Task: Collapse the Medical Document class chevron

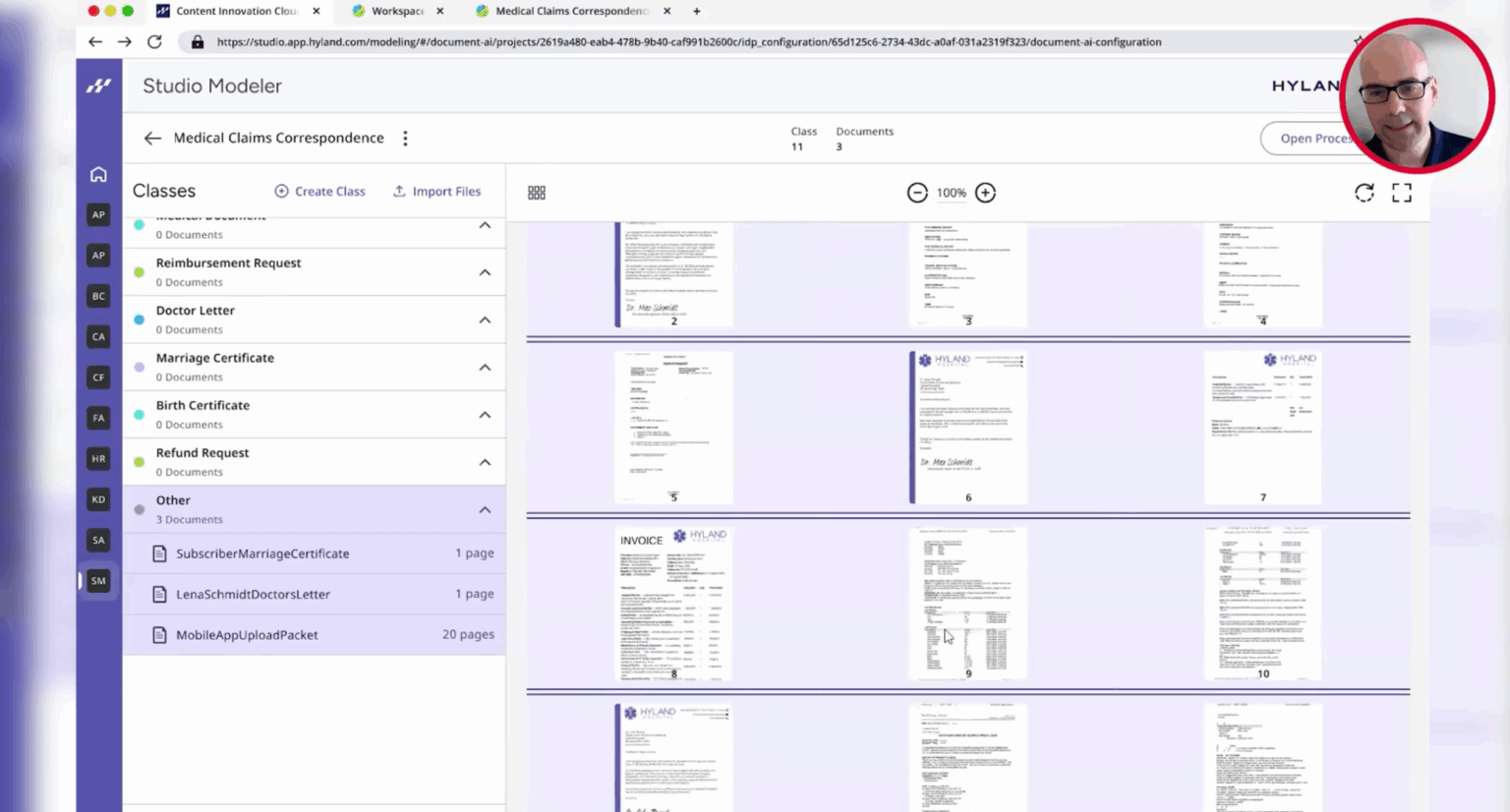Action: 485,225
